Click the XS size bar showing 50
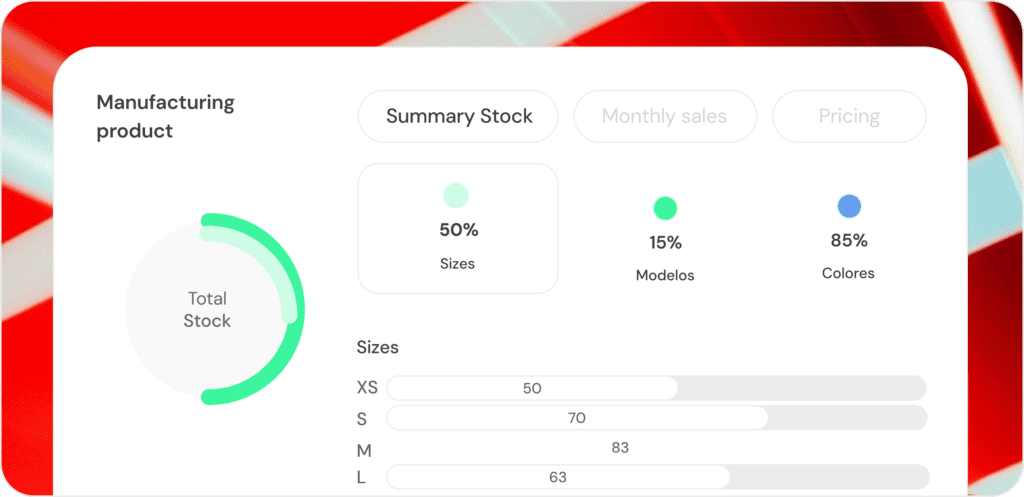The width and height of the screenshot is (1024, 497). [x=532, y=388]
